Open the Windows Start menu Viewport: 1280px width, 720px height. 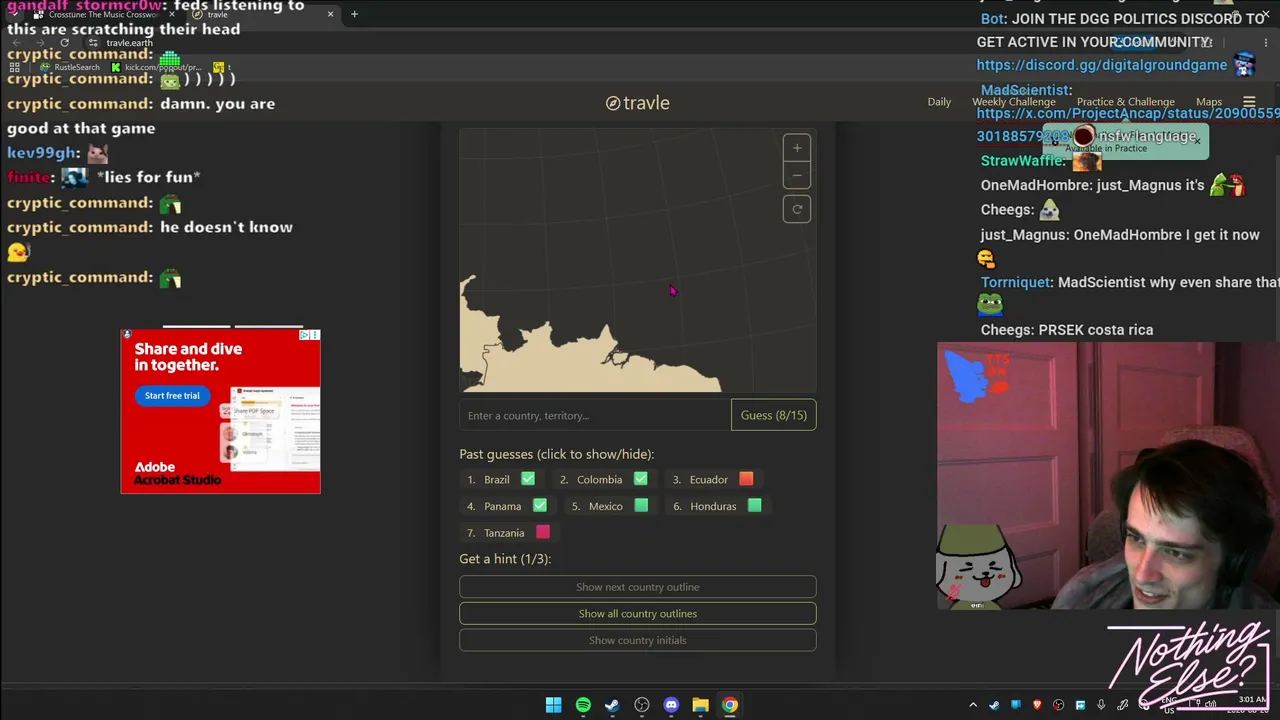click(x=553, y=705)
